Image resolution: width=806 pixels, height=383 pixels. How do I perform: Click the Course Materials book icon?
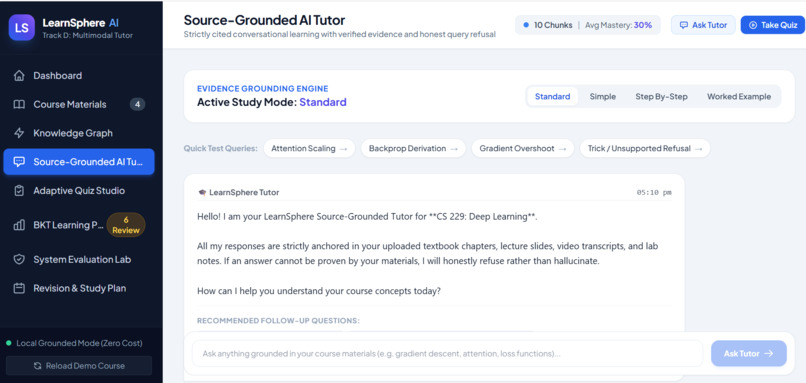[19, 104]
